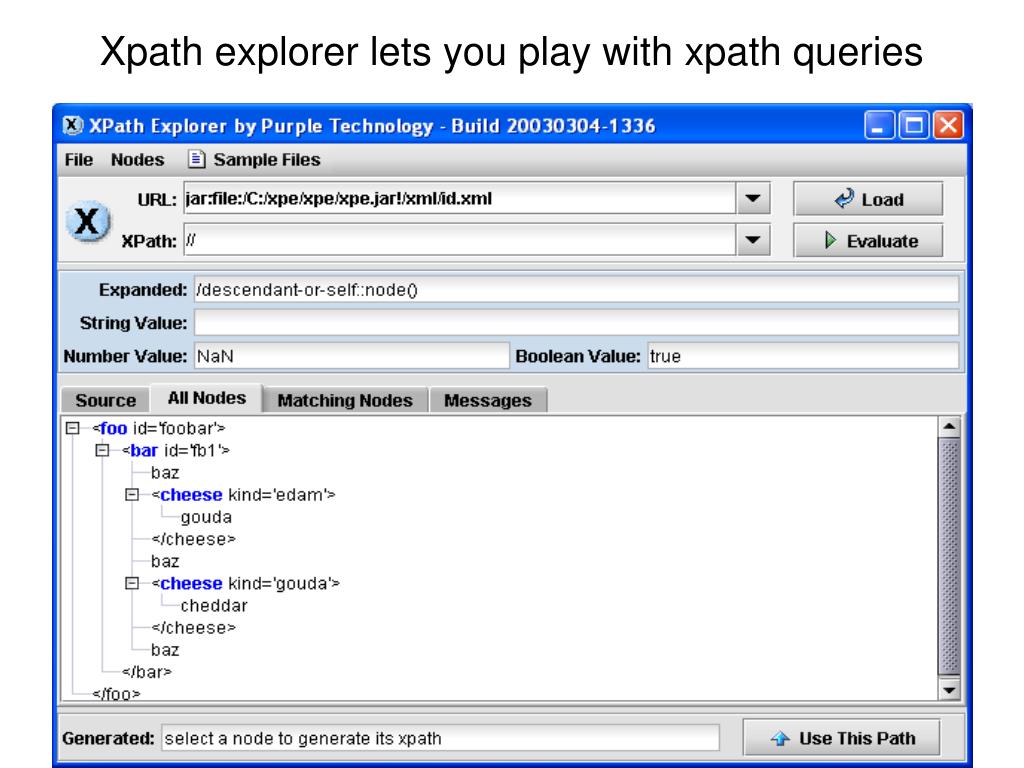Switch to the Matching Nodes tab
The height and width of the screenshot is (768, 1024).
tap(344, 400)
